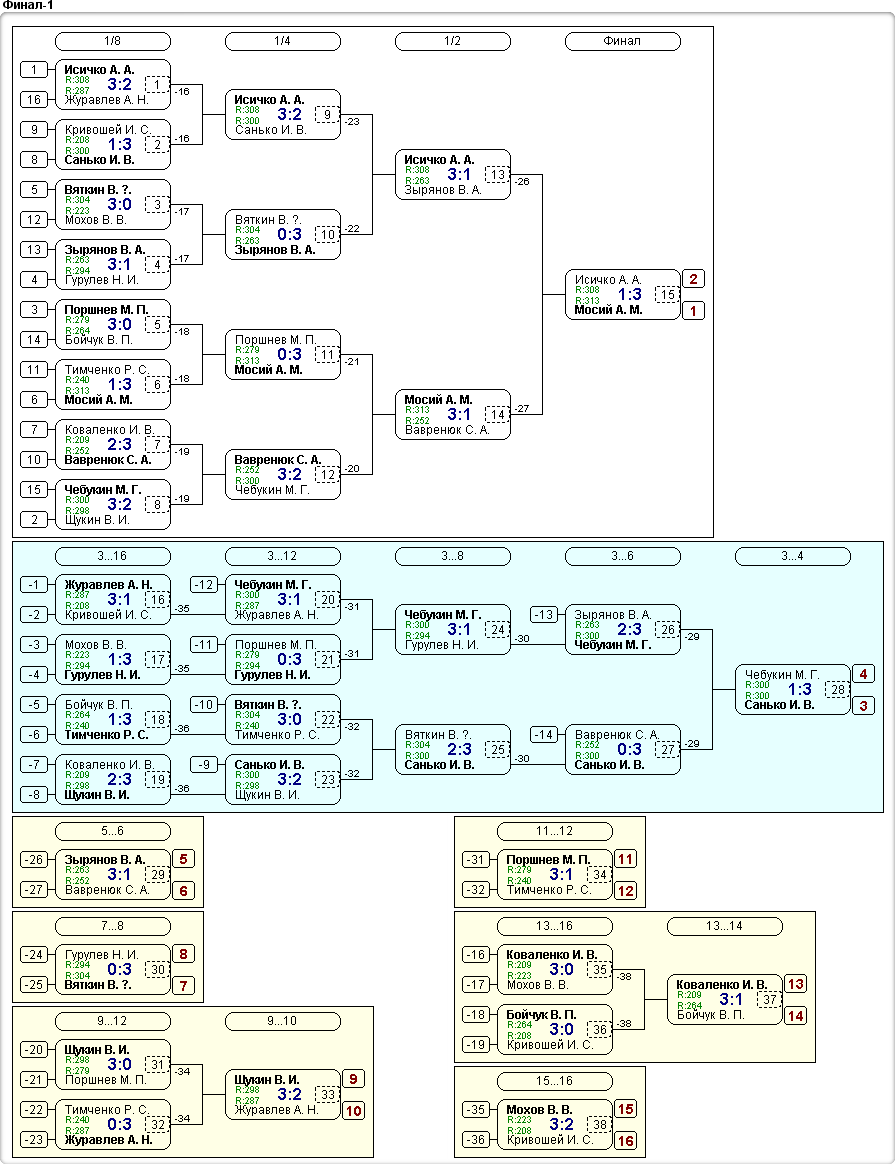This screenshot has width=896, height=1165.
Task: Open match 21 Поршнев vs Гурулев 0:3
Action: [x=283, y=660]
